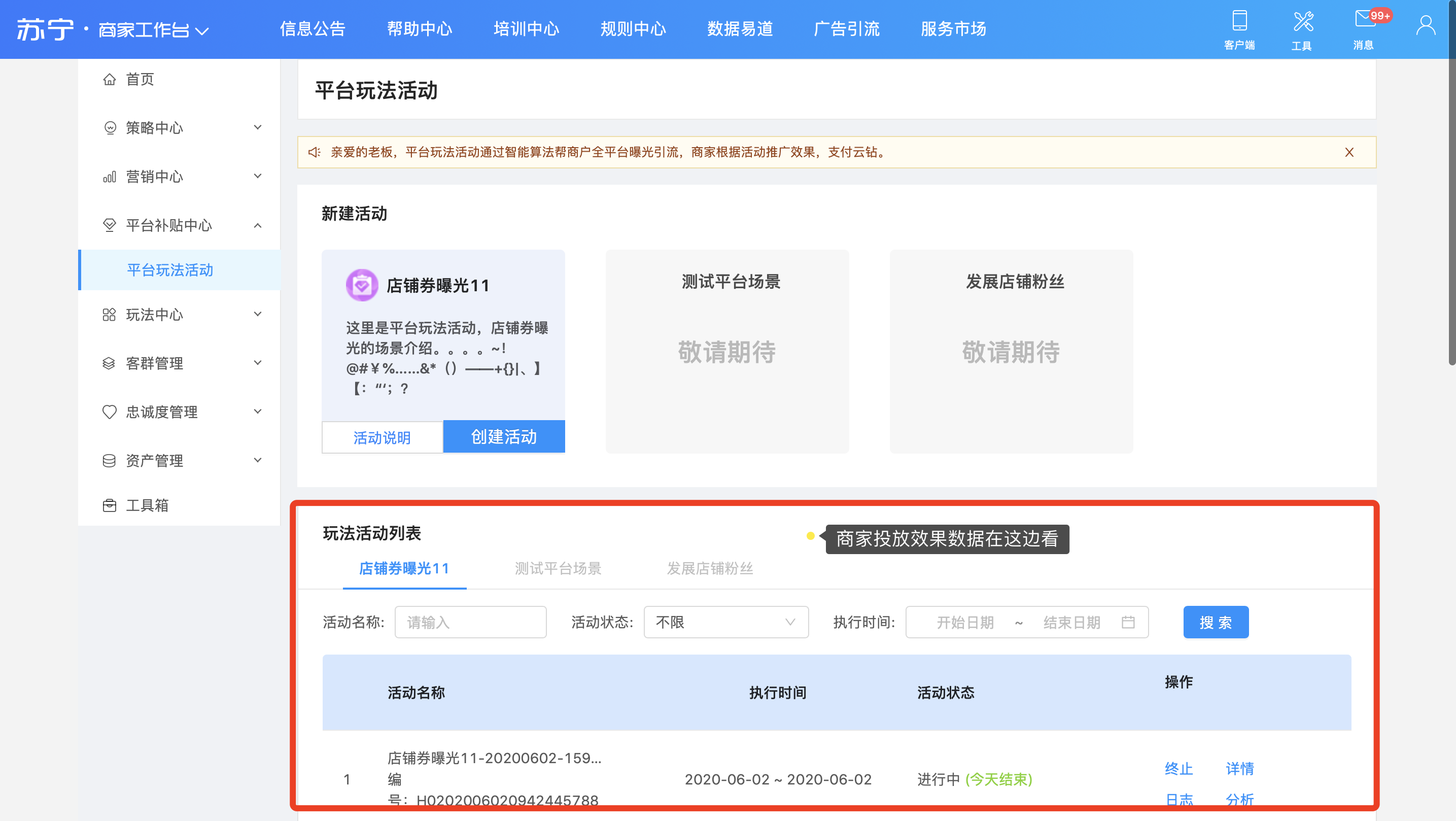Click the 搜索 search button
Image resolution: width=1456 pixels, height=821 pixels.
pyautogui.click(x=1216, y=622)
